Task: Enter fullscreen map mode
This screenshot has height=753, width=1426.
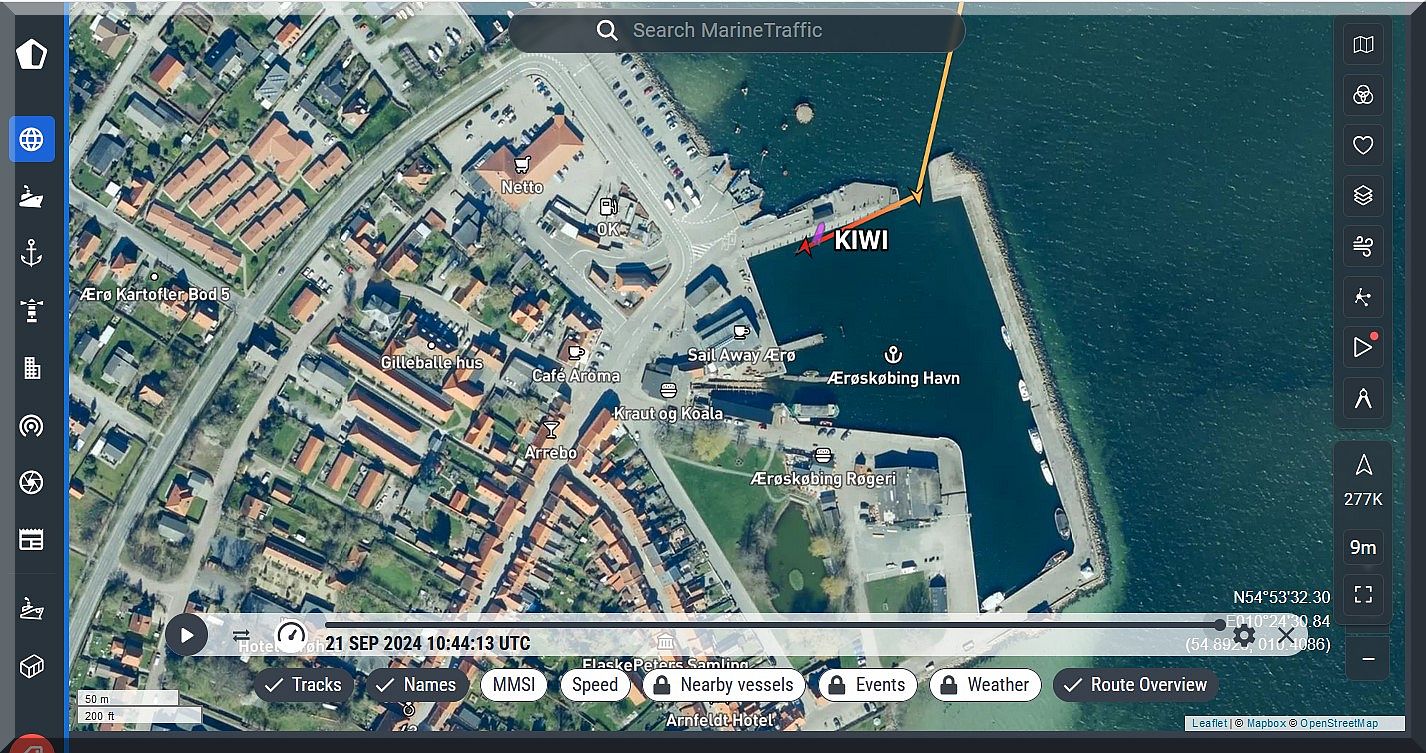Action: (x=1363, y=595)
